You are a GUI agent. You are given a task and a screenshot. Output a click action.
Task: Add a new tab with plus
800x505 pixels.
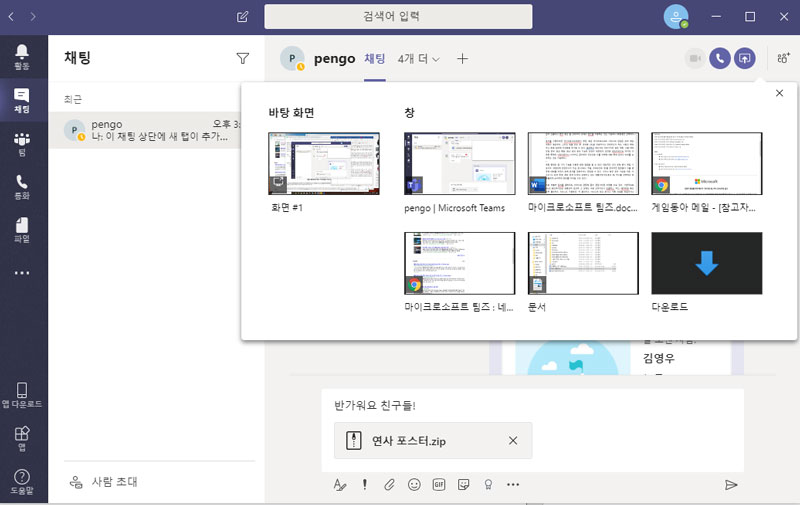462,59
